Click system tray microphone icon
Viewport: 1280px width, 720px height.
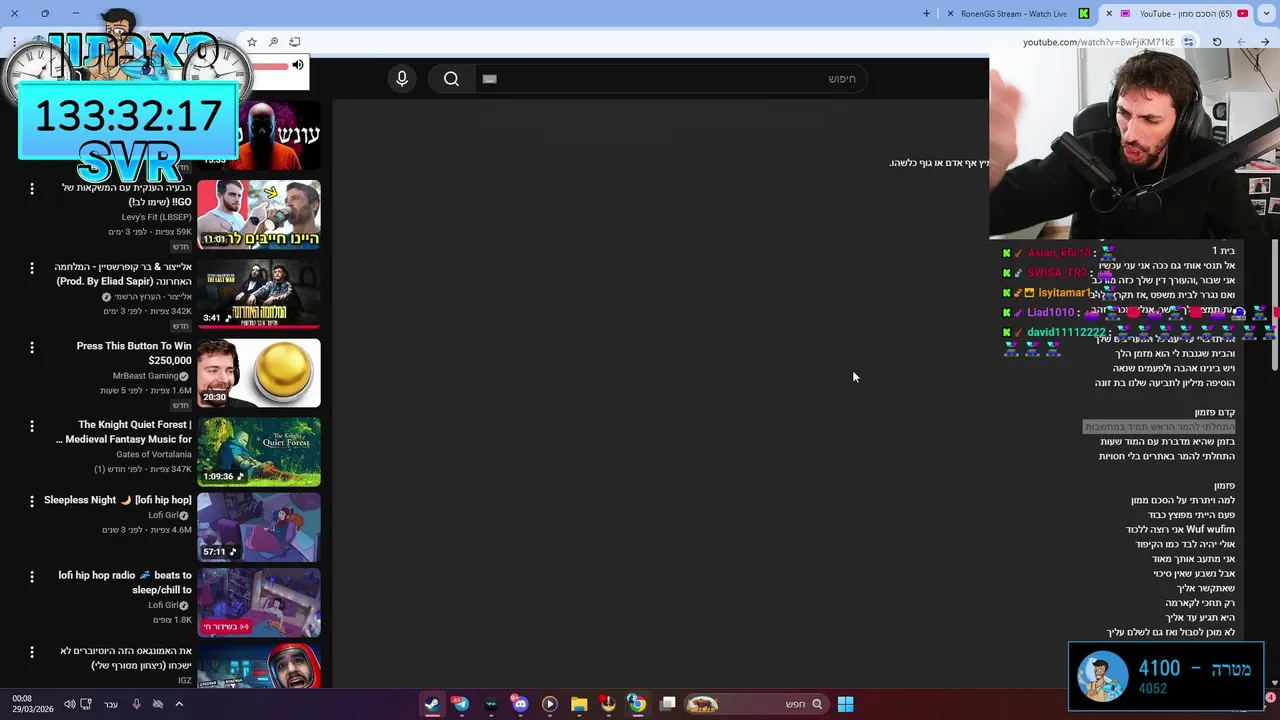(136, 704)
